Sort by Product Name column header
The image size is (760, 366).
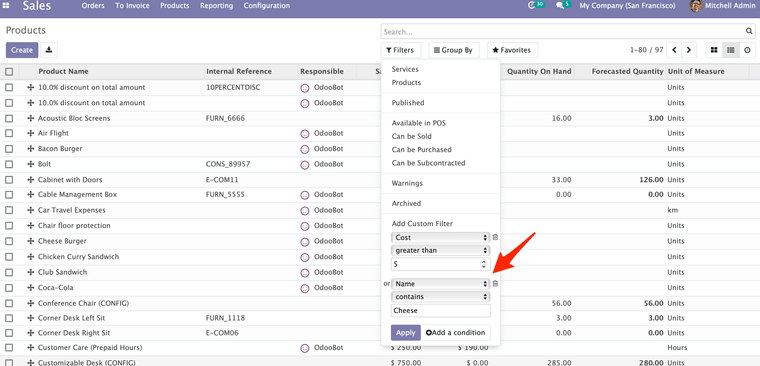[x=63, y=71]
